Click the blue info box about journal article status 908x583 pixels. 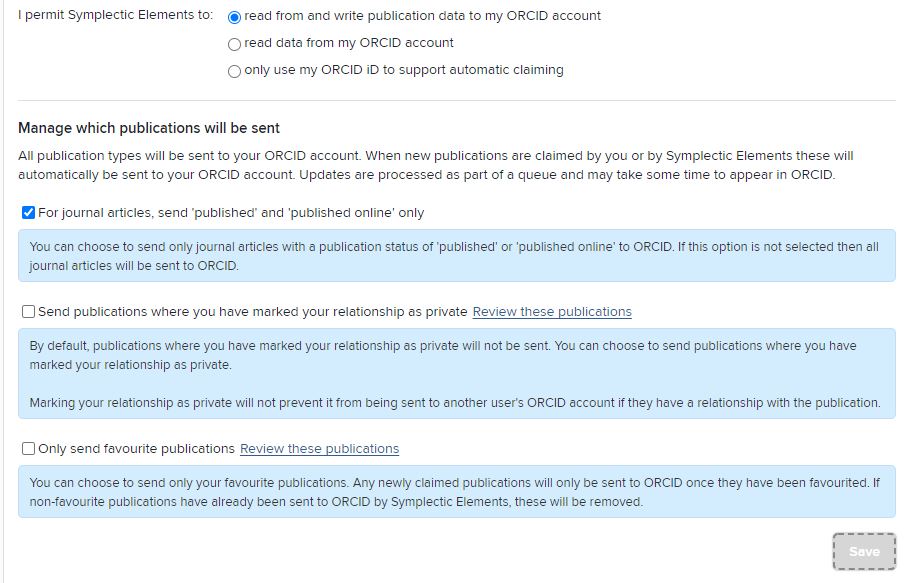pos(457,255)
